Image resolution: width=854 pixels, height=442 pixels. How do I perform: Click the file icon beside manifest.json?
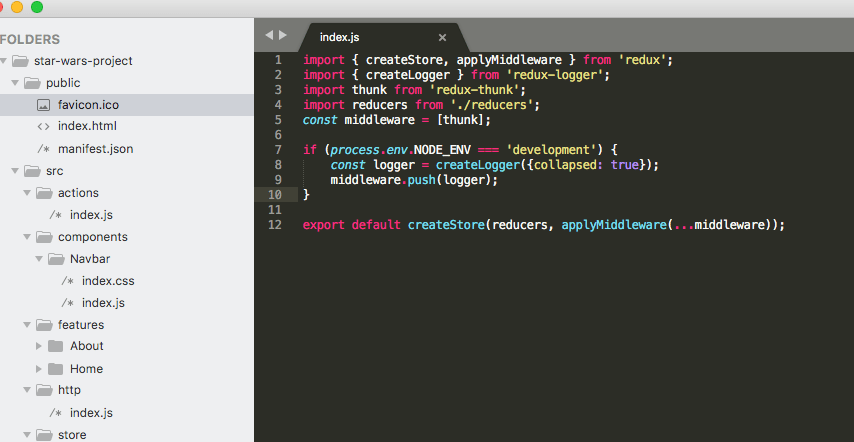click(x=43, y=149)
